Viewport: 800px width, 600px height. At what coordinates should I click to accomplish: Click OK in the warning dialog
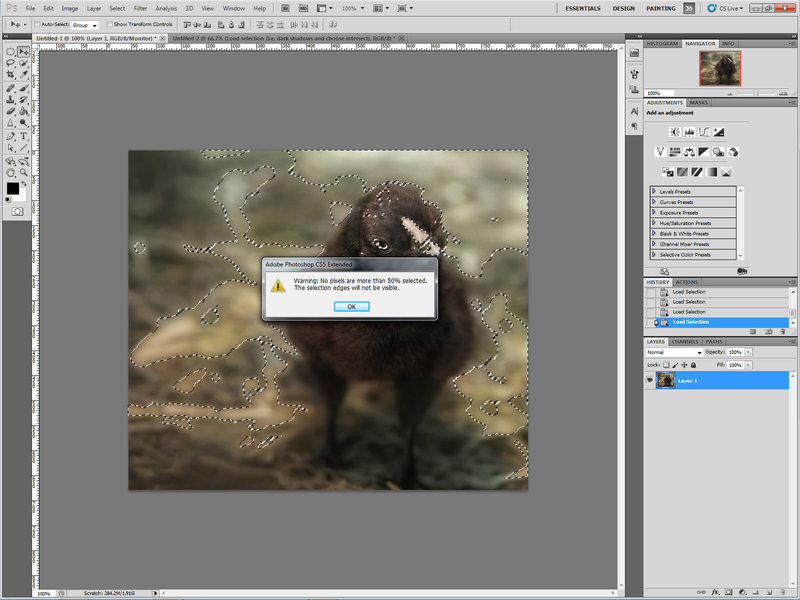(352, 306)
